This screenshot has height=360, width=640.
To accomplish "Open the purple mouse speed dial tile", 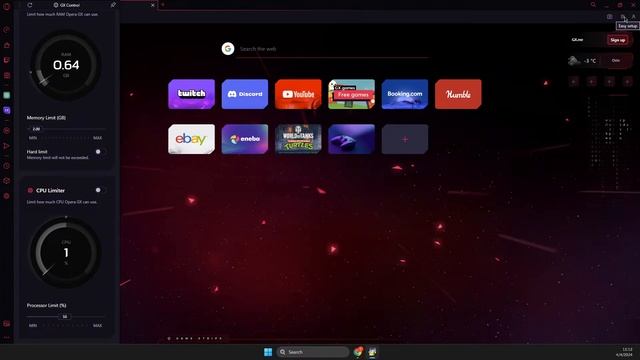I will click(x=351, y=139).
